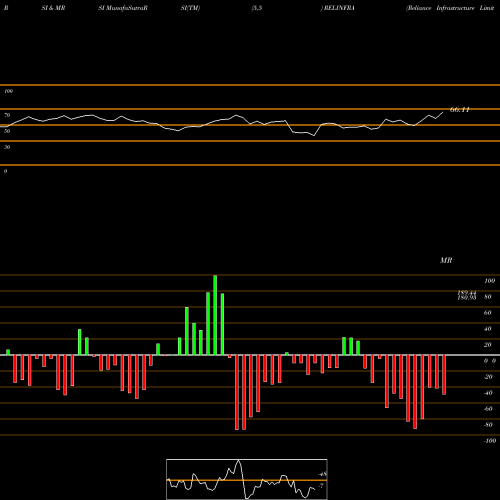Click the 40 tick label on the MR axis
Viewport: 500px width, 500px height.
point(488,329)
